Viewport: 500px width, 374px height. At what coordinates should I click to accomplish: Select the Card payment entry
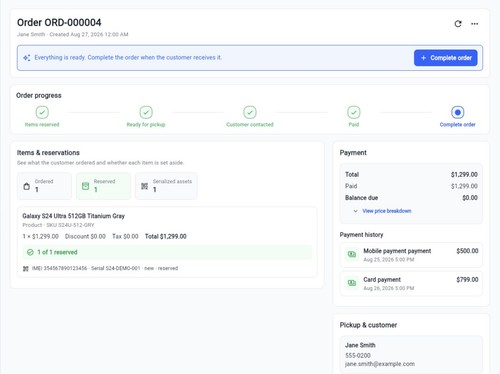(x=411, y=284)
